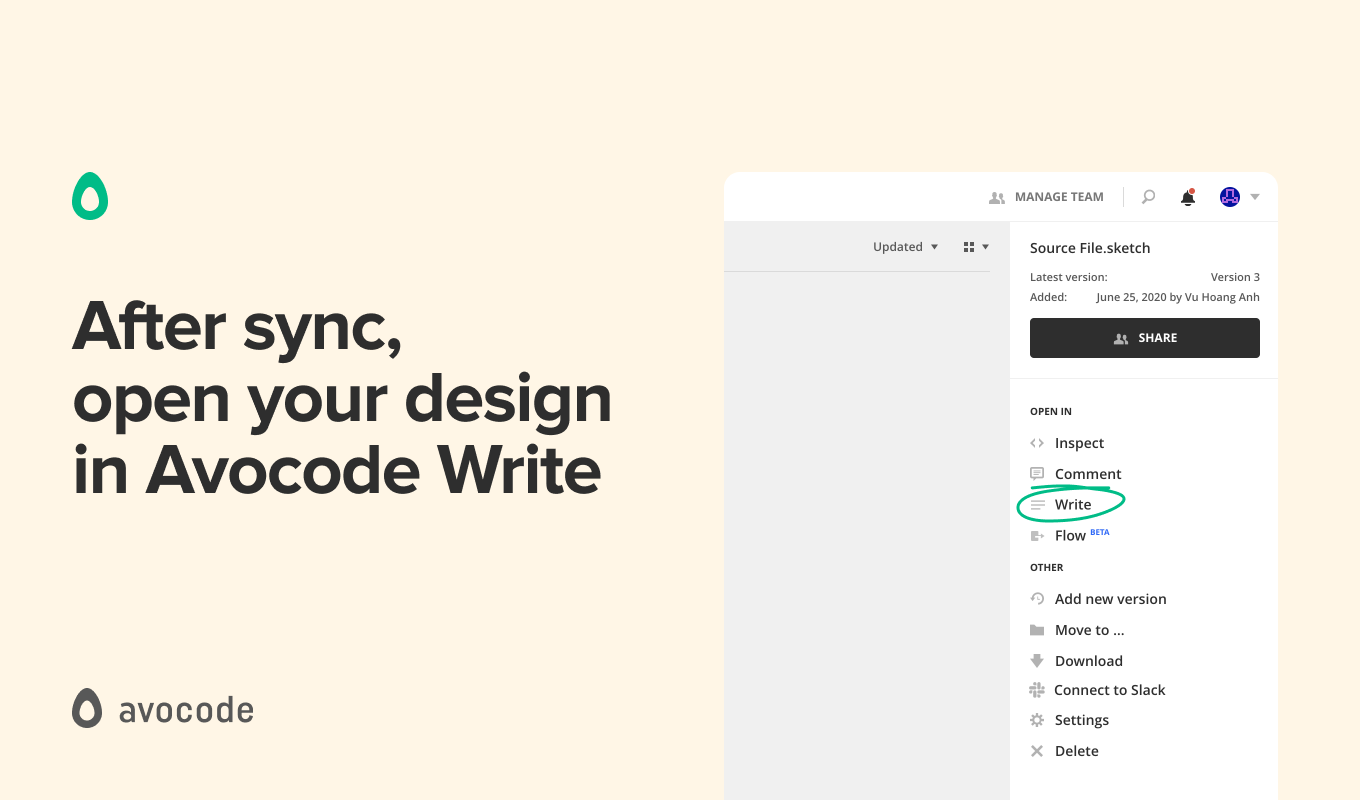Click the user avatar icon
The width and height of the screenshot is (1360, 800).
(x=1230, y=197)
